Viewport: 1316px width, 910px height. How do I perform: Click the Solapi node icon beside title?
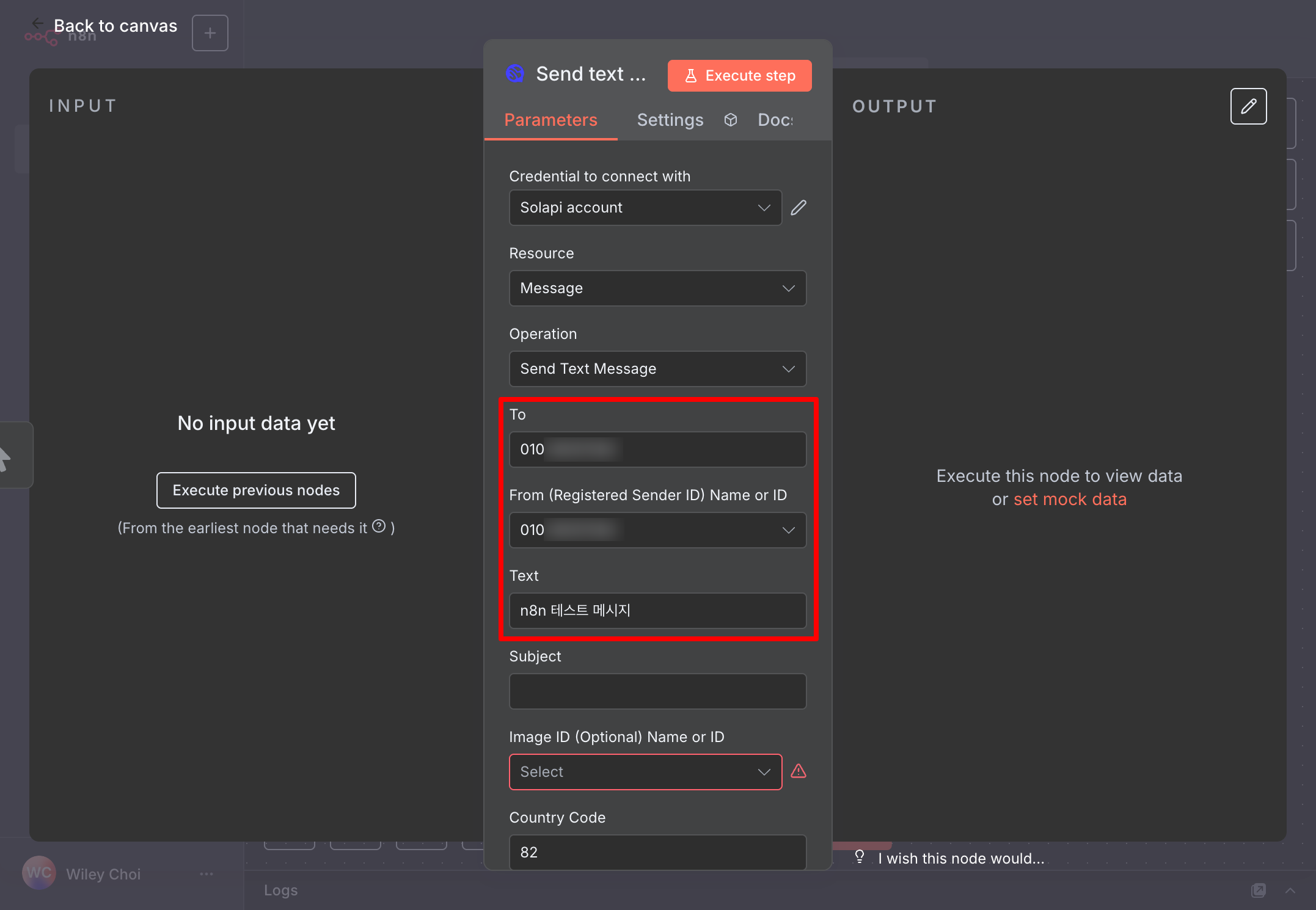515,74
